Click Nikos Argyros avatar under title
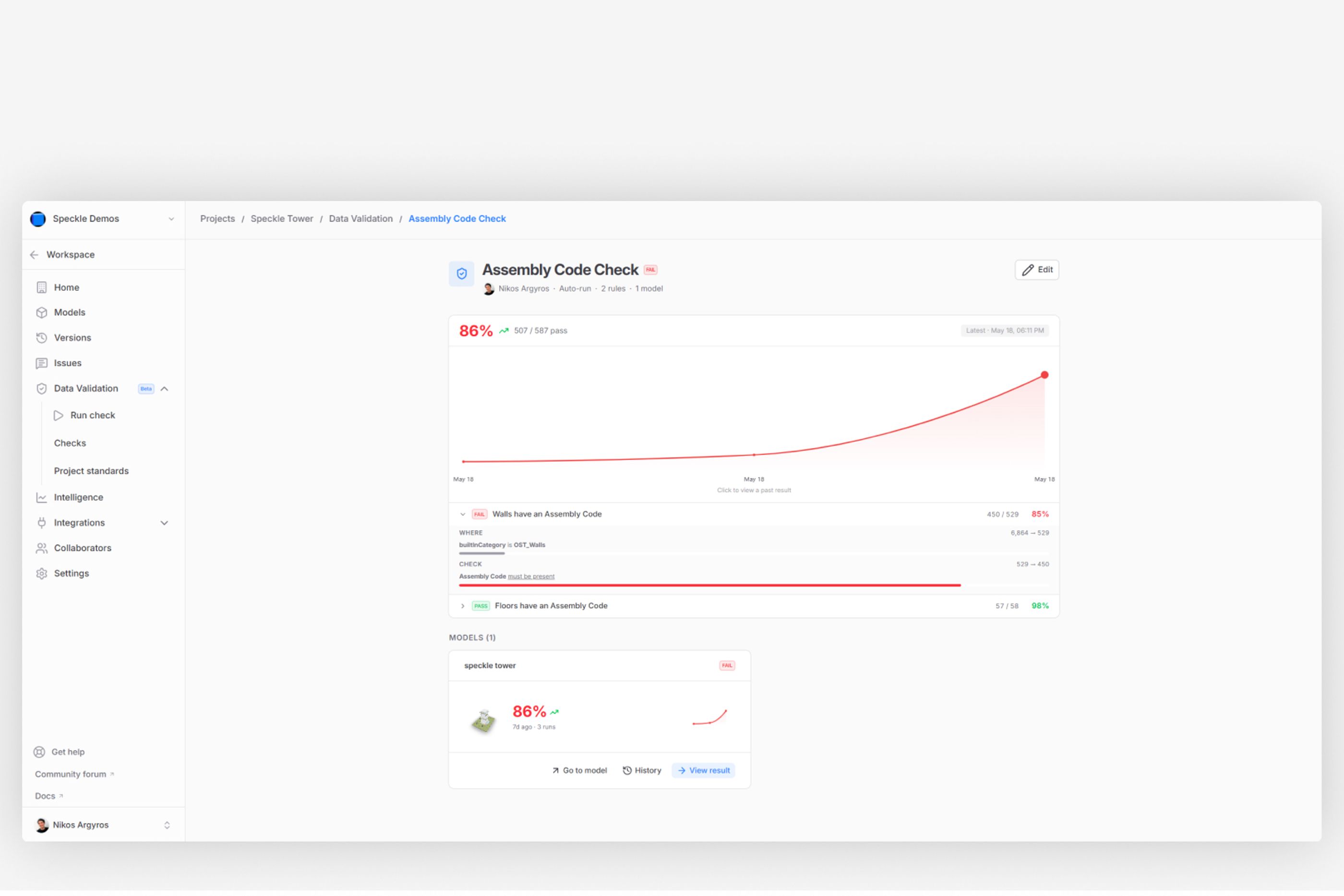Viewport: 1344px width, 896px height. [489, 289]
